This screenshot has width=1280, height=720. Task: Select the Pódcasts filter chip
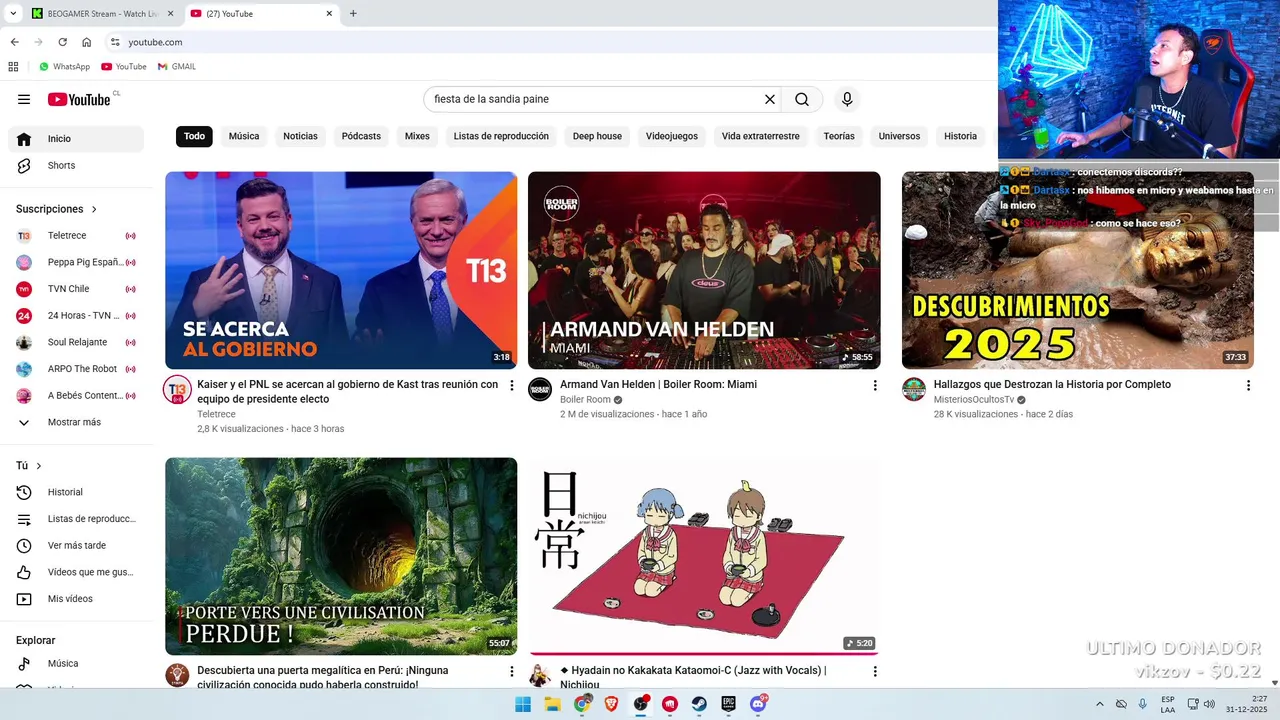click(x=361, y=136)
